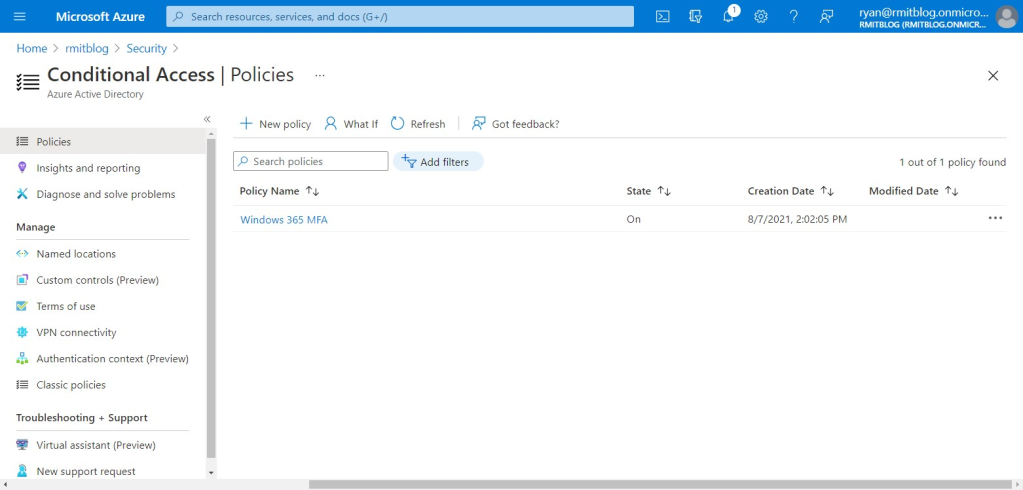Click the Search policies field

click(x=311, y=161)
